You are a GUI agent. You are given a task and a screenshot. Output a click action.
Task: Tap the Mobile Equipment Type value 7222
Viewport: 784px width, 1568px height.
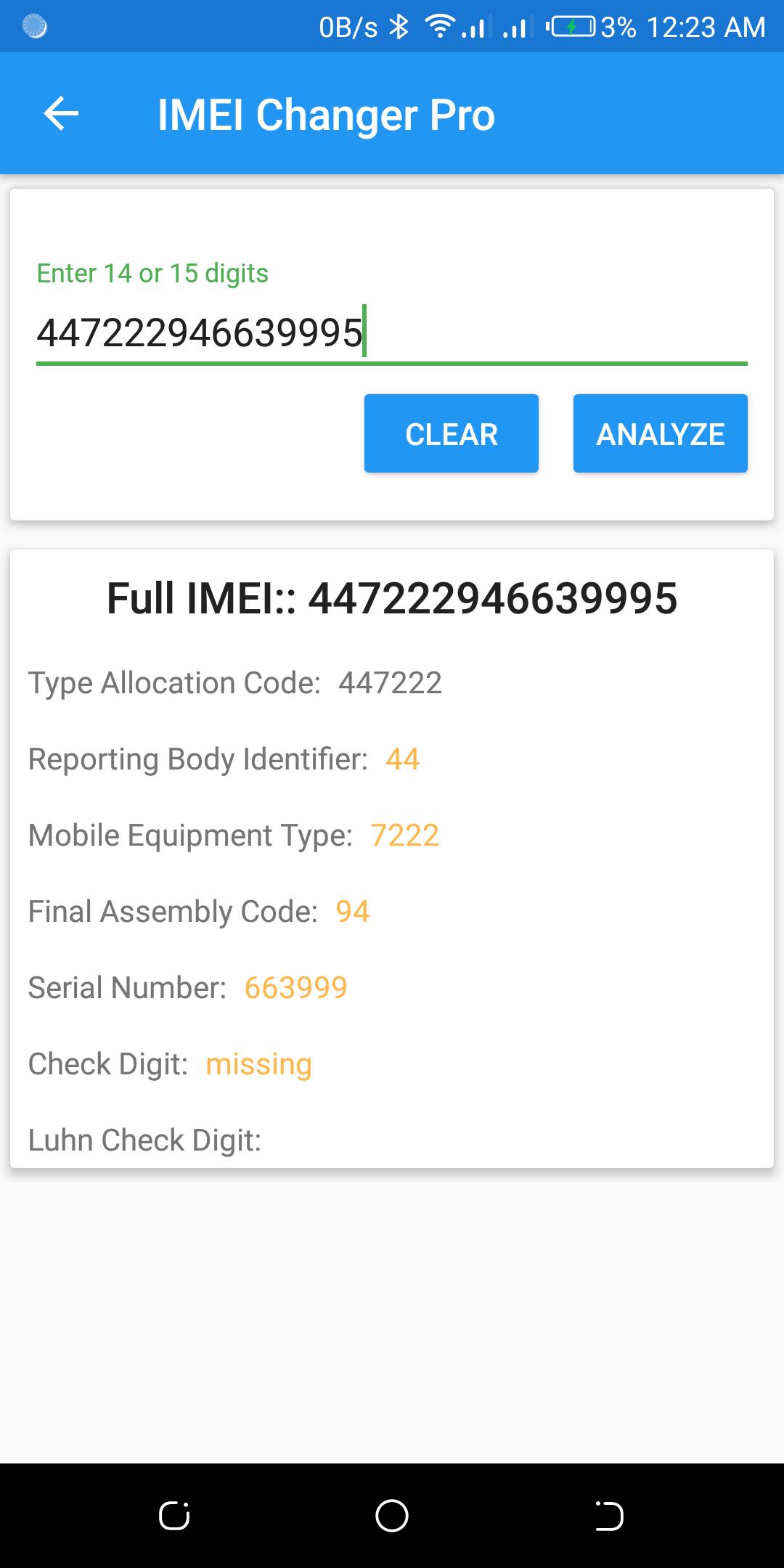click(404, 836)
